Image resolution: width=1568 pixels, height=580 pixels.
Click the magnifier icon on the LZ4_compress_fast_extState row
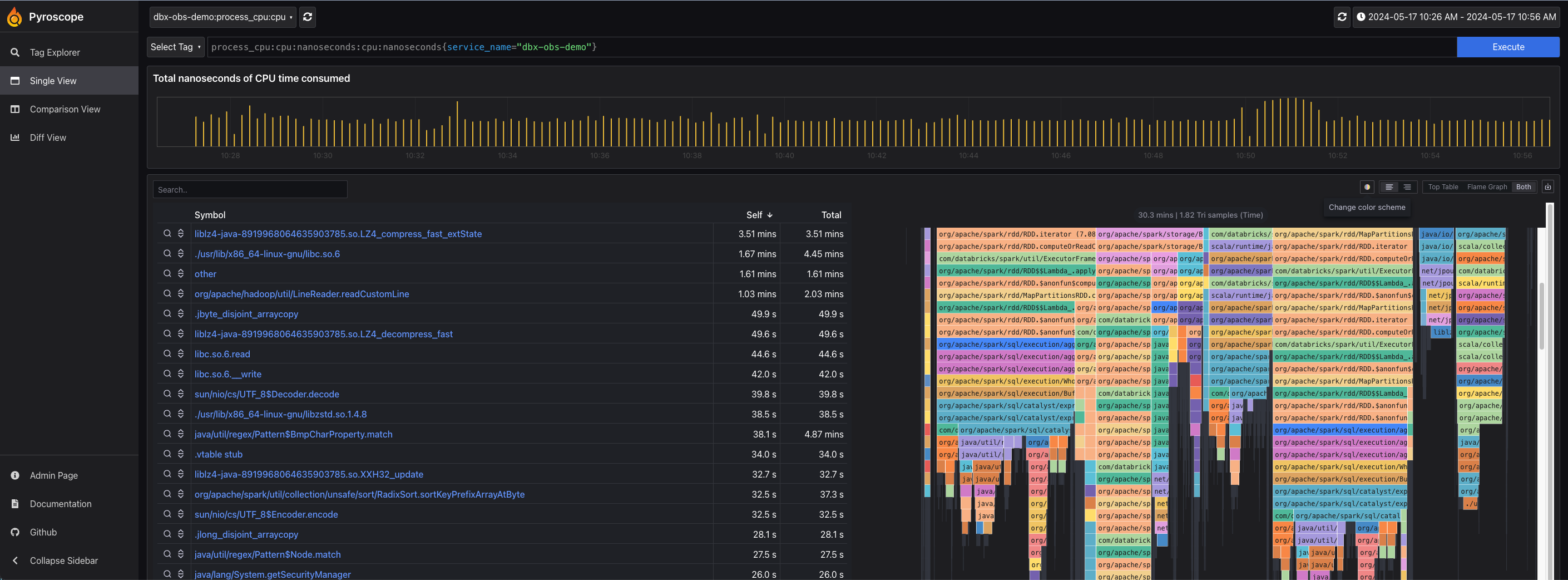pos(167,233)
